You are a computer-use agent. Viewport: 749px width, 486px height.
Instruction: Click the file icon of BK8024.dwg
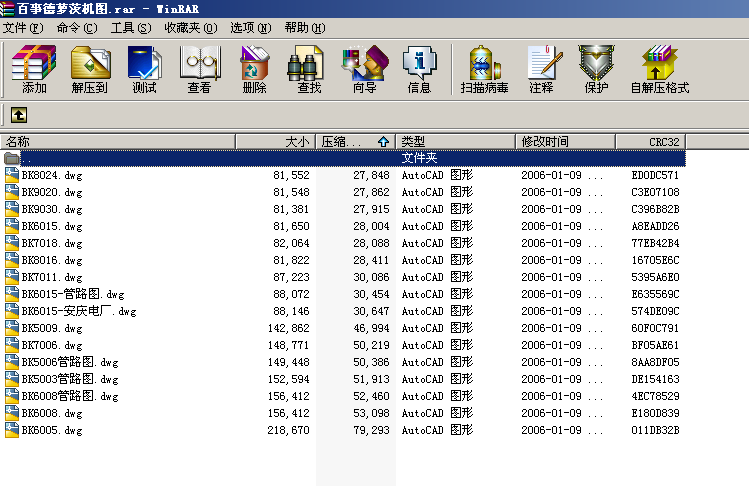point(11,175)
